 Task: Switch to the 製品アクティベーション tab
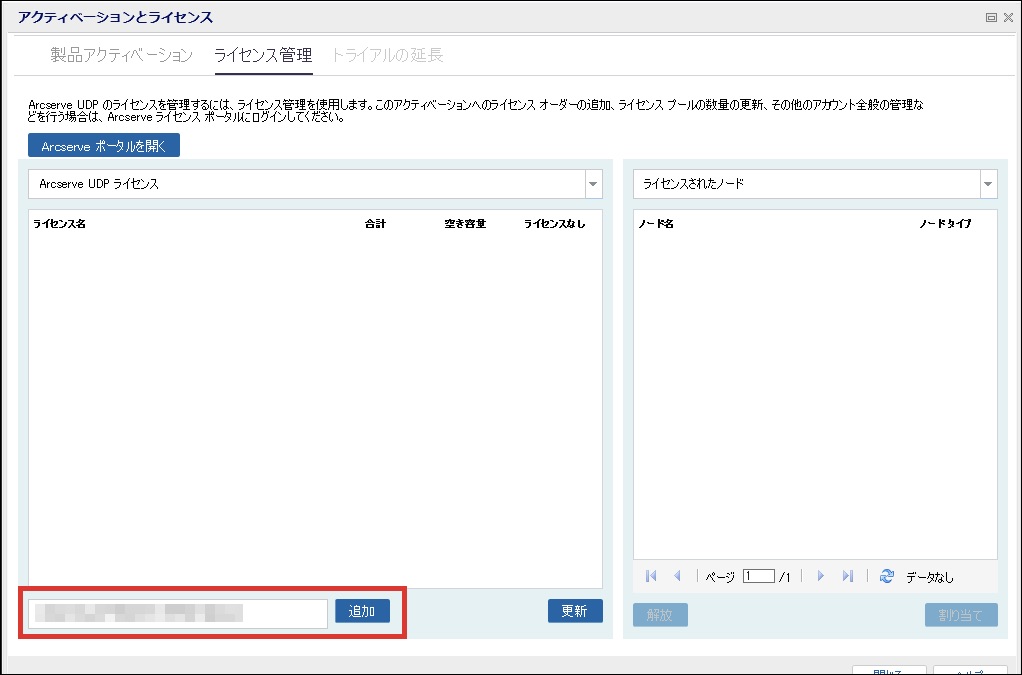point(121,55)
